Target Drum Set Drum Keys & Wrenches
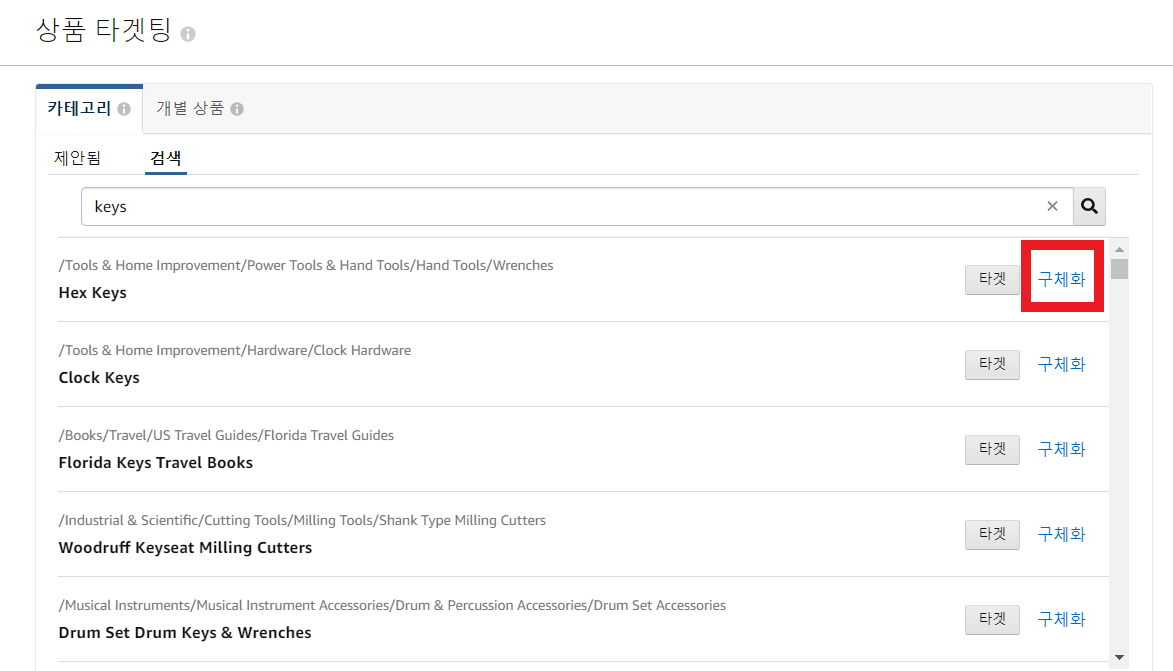1173x671 pixels. point(992,619)
